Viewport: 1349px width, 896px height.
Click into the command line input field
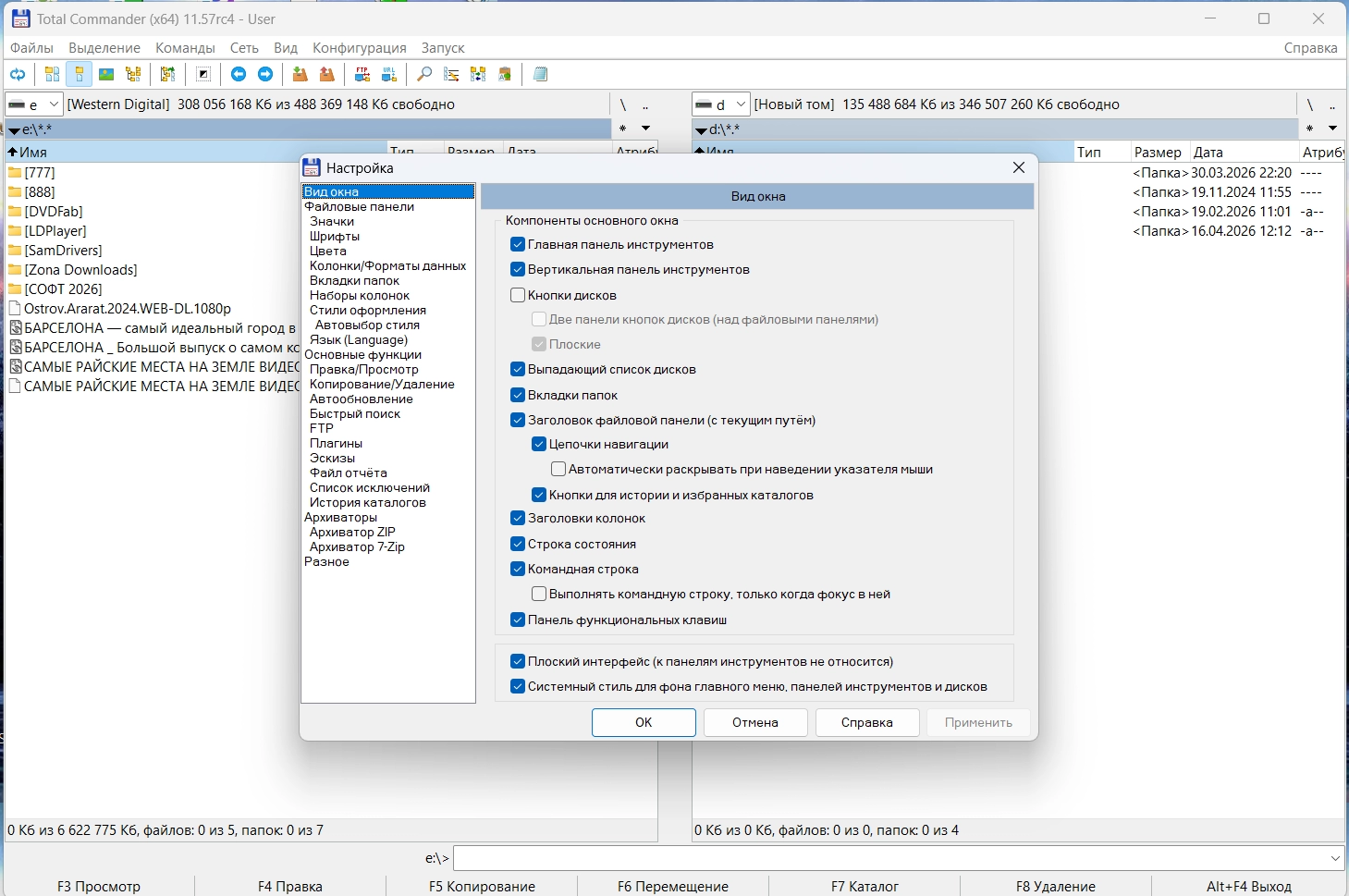(x=888, y=858)
